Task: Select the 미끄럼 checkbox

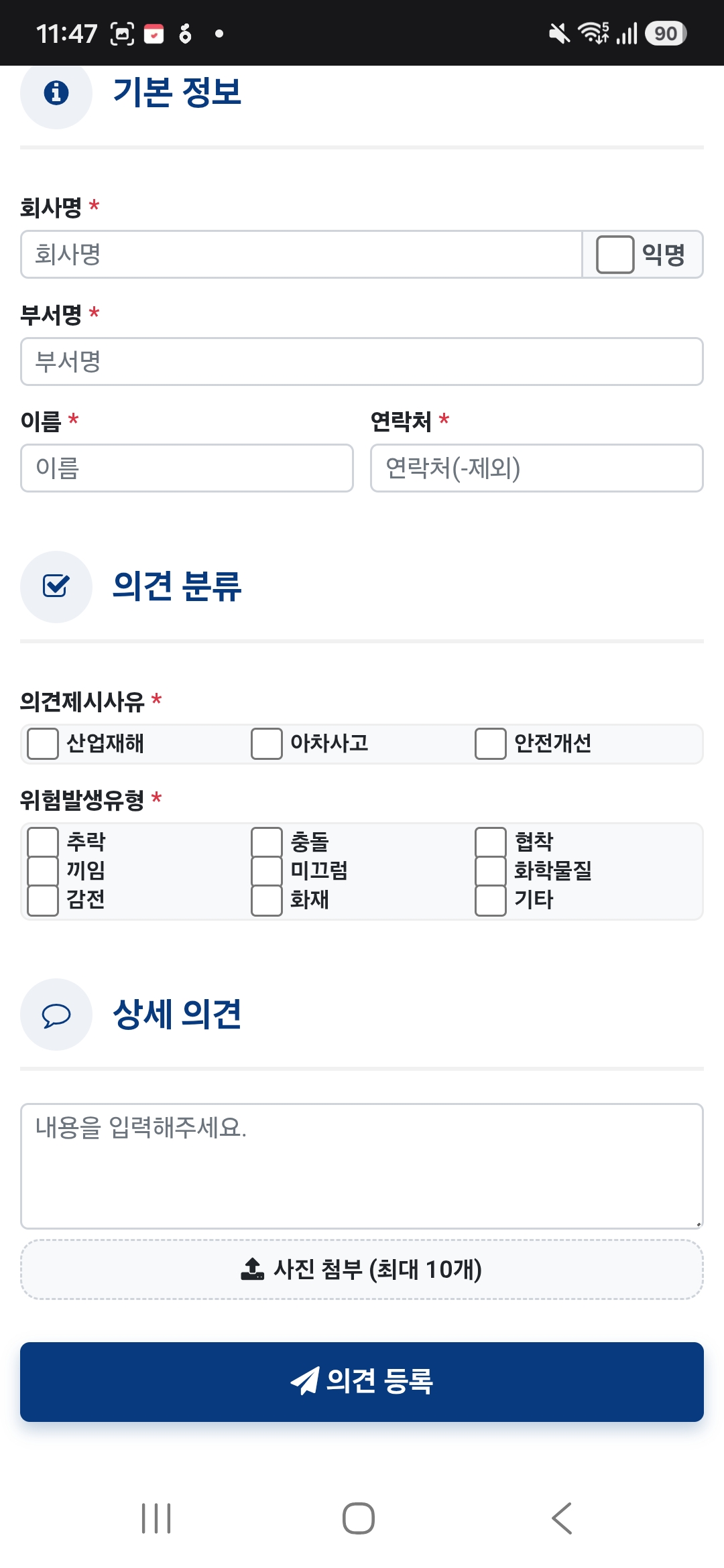Action: 266,870
